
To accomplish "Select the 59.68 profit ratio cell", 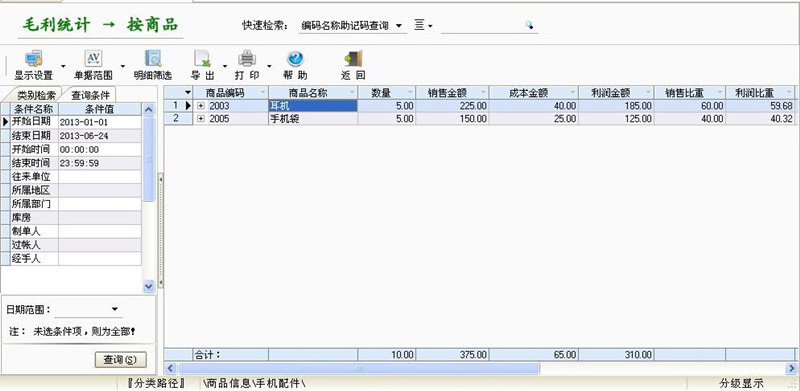I will coord(760,106).
